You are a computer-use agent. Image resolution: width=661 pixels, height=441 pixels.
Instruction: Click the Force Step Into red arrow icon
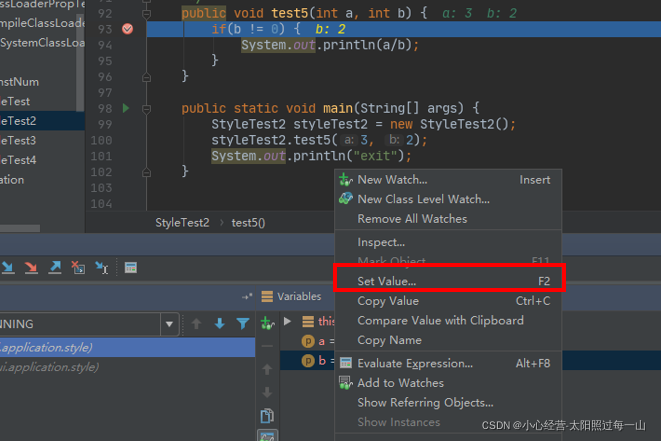click(31, 267)
